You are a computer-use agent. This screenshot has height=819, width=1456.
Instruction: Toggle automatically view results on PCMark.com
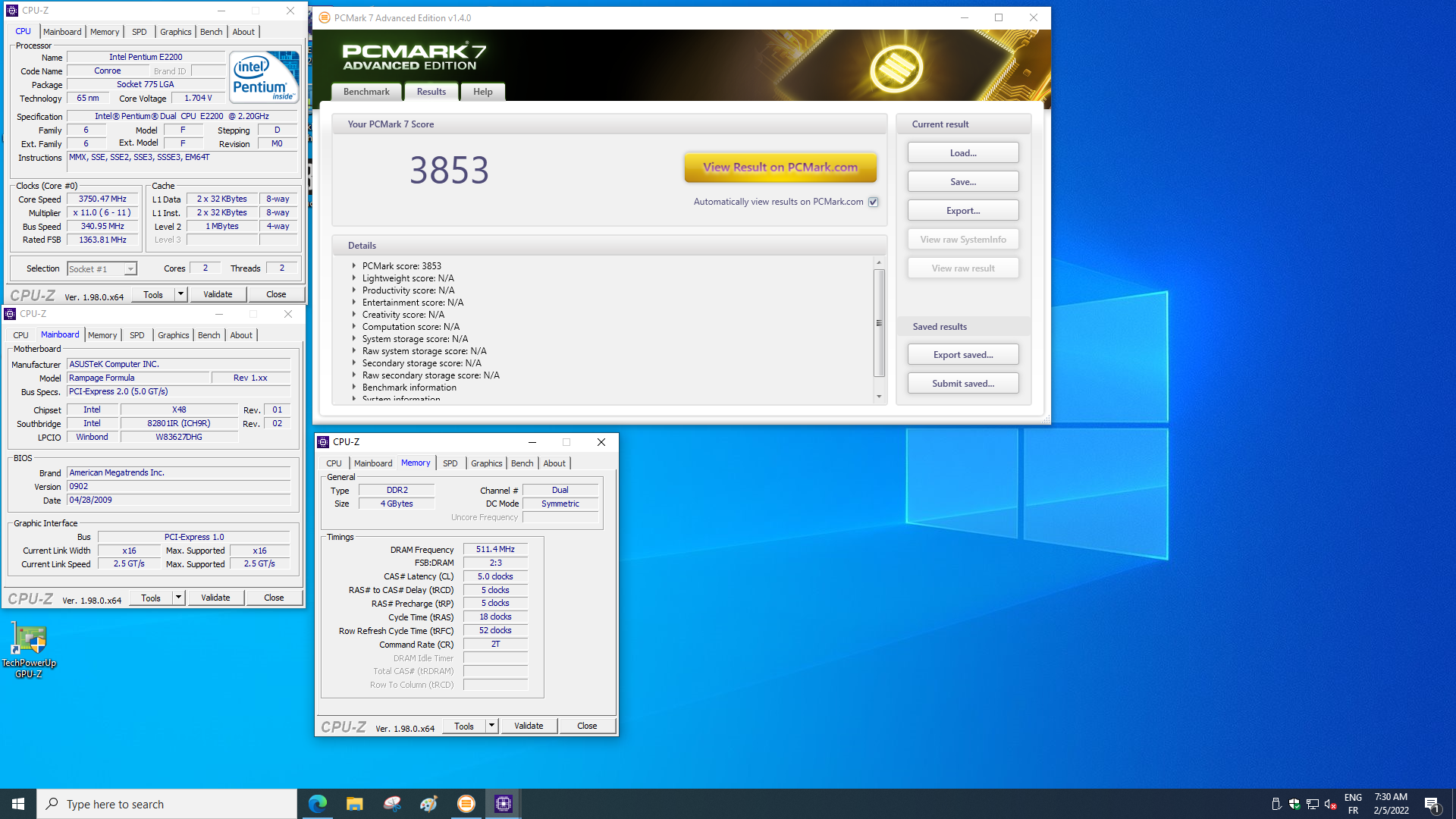tap(874, 202)
